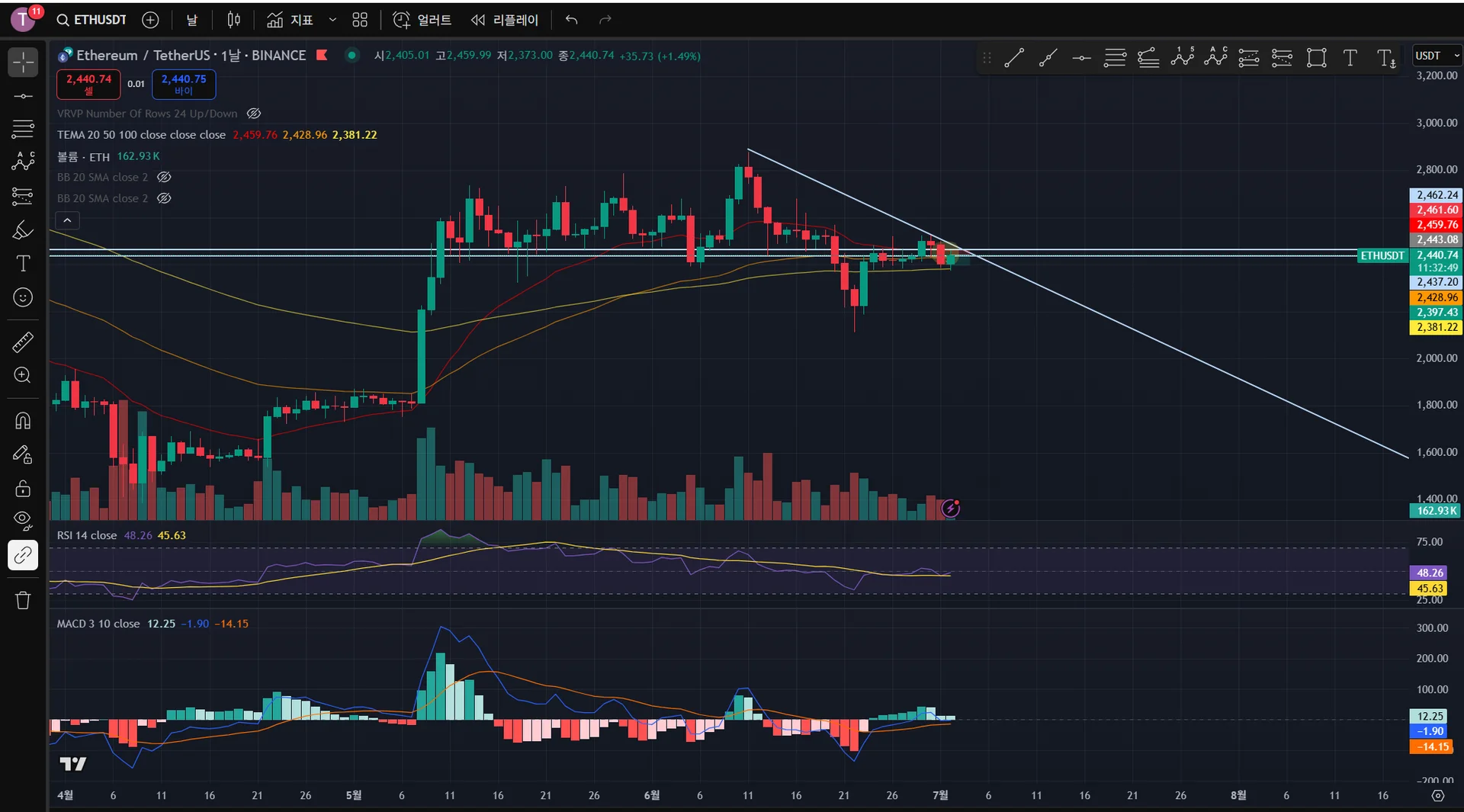
Task: Select the short position tool in favorites toolbar
Action: 1283,58
